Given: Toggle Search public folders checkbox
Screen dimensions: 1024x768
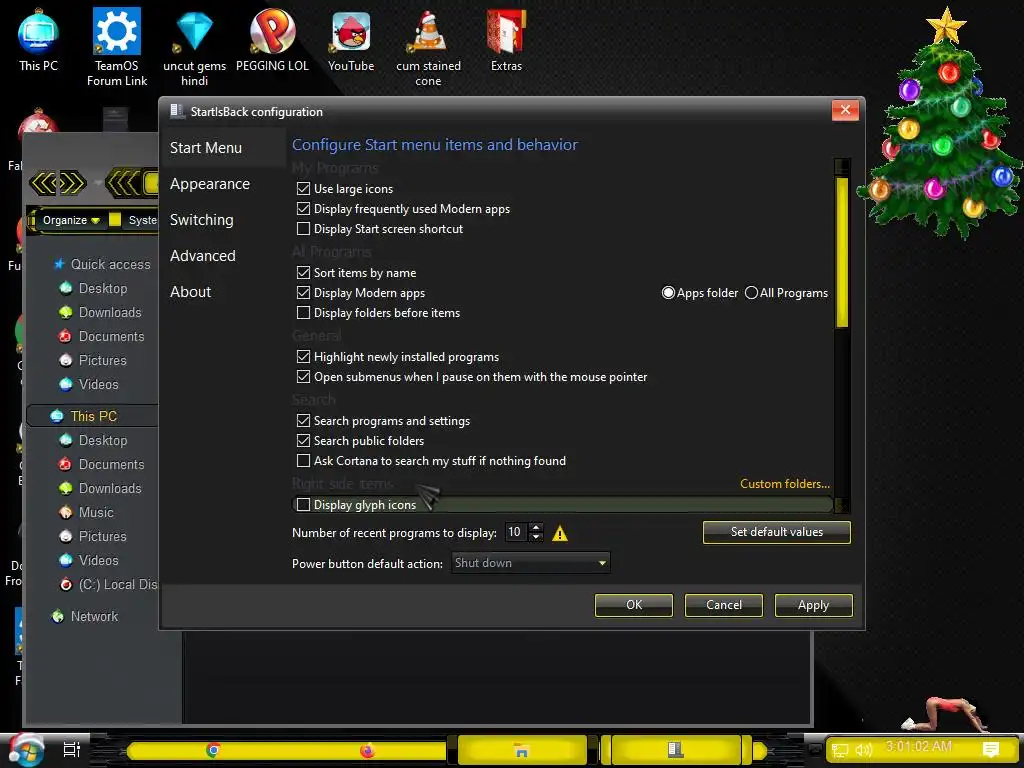Looking at the screenshot, I should [303, 441].
